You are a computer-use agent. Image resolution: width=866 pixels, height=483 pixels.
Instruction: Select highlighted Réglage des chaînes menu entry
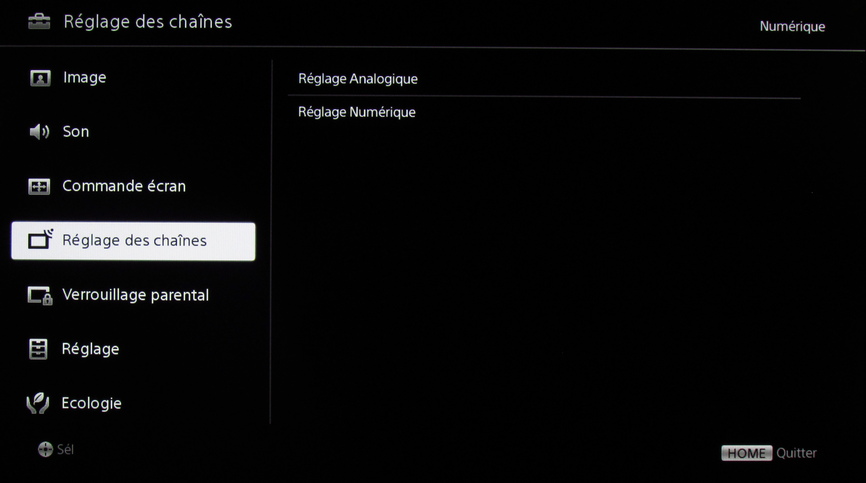pos(133,241)
